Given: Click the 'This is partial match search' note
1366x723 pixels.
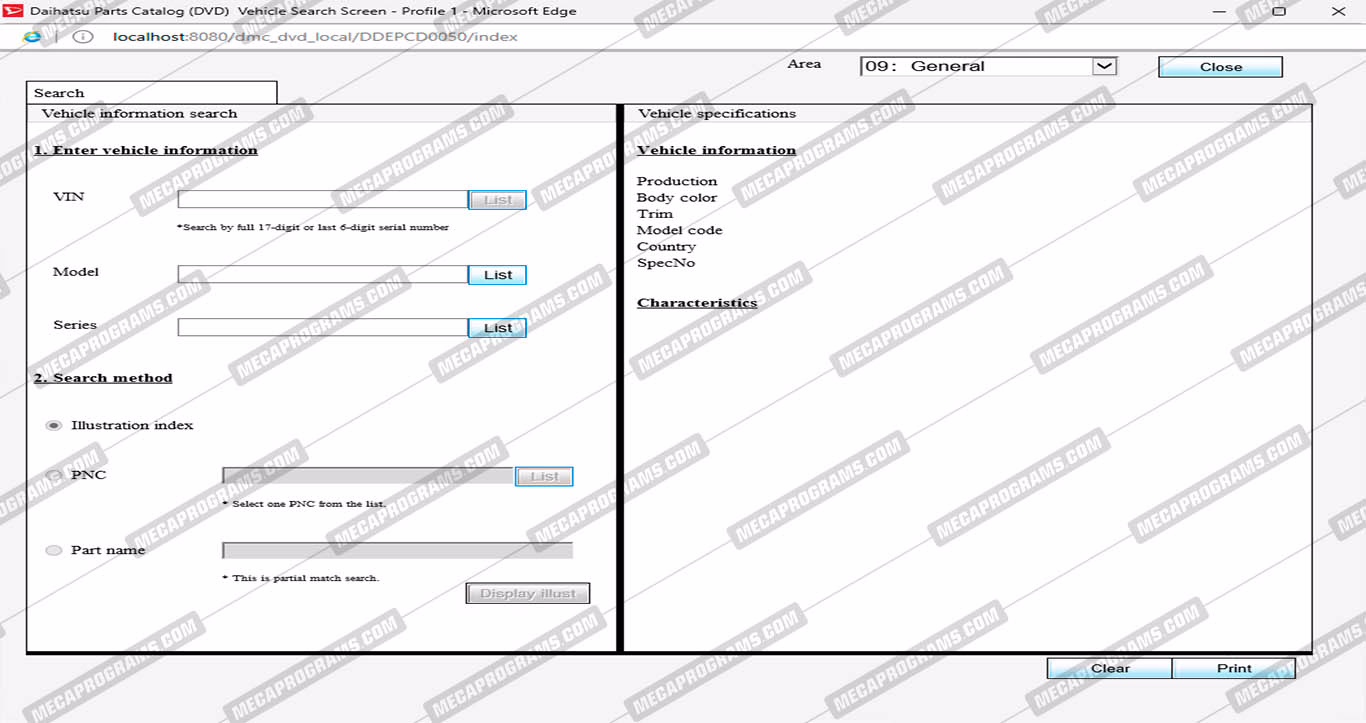Looking at the screenshot, I should pos(301,578).
